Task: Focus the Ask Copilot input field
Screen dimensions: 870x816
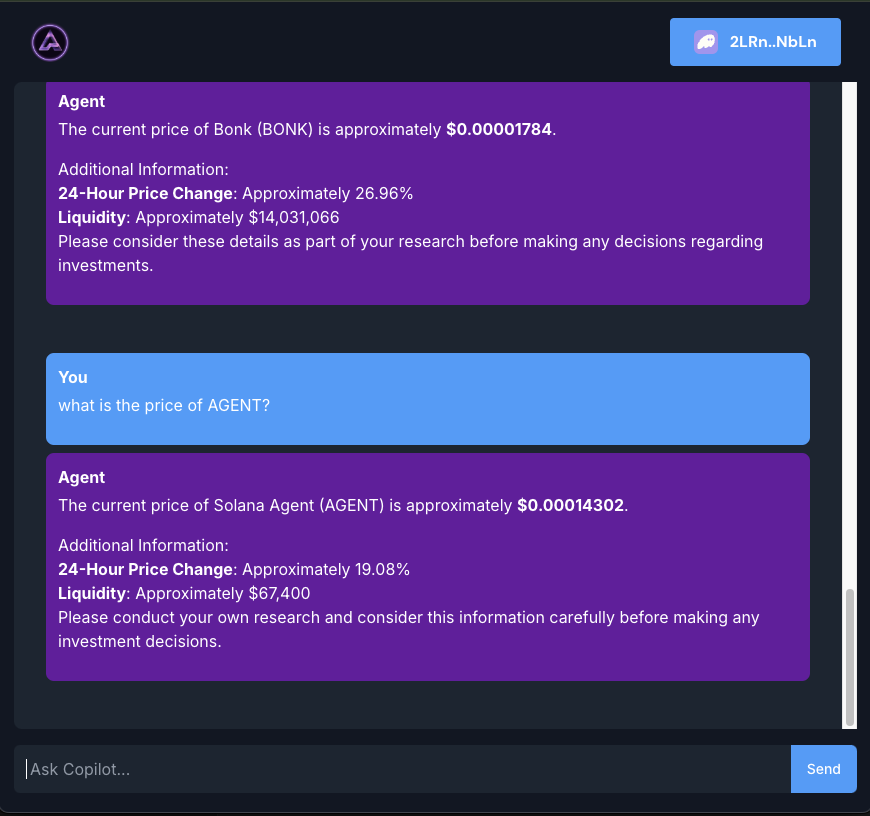Action: [402, 769]
